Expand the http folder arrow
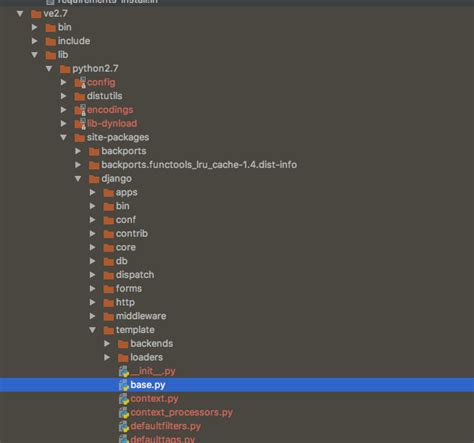Viewport: 474px width, 443px height. click(93, 302)
